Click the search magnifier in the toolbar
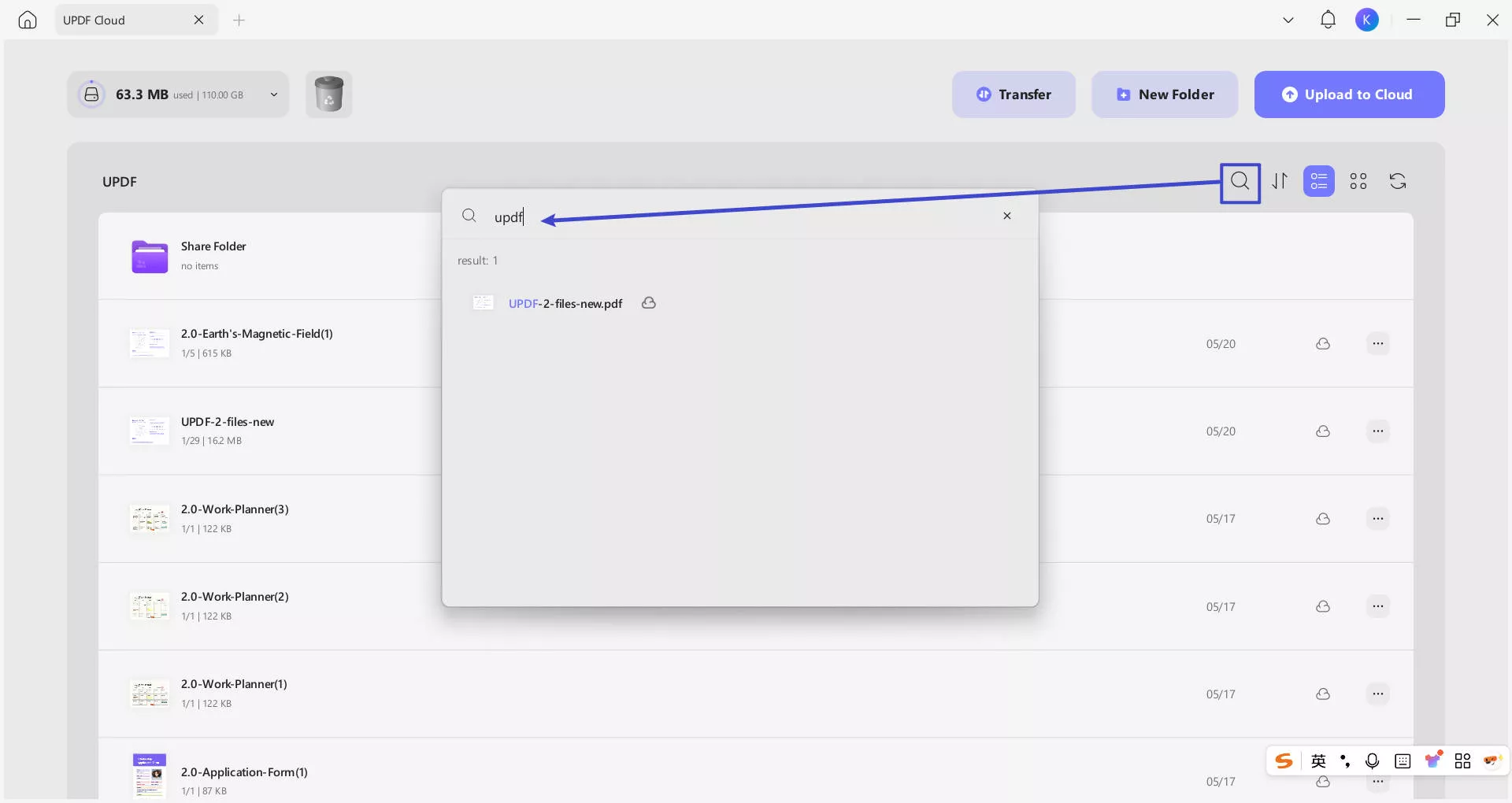This screenshot has width=1512, height=803. point(1240,182)
